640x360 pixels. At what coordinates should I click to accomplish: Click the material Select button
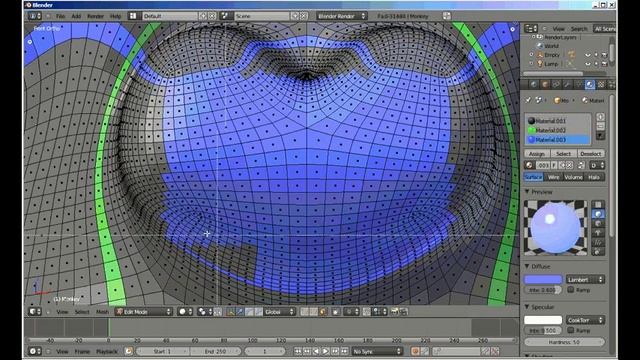point(564,154)
